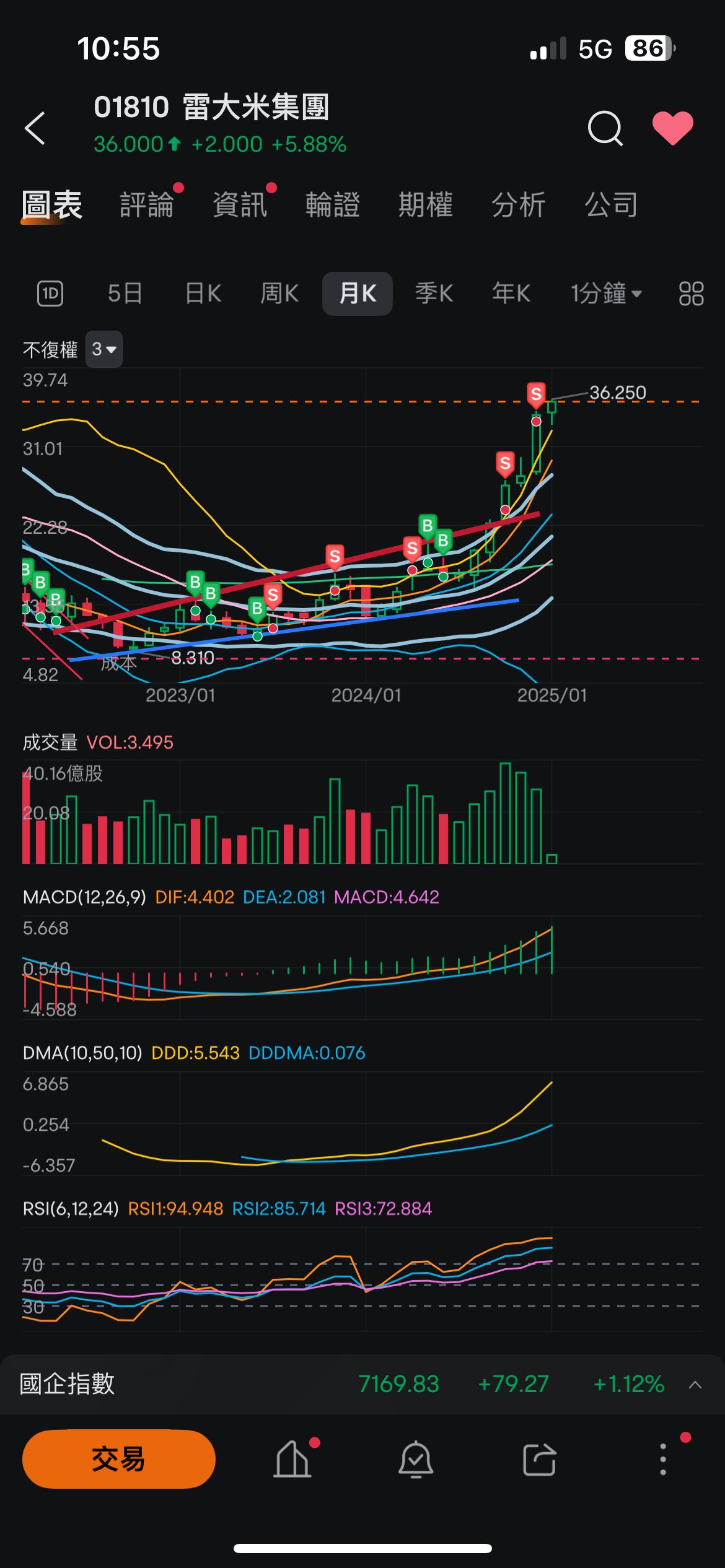Go back using the left arrow icon
The image size is (725, 1568).
[x=35, y=128]
